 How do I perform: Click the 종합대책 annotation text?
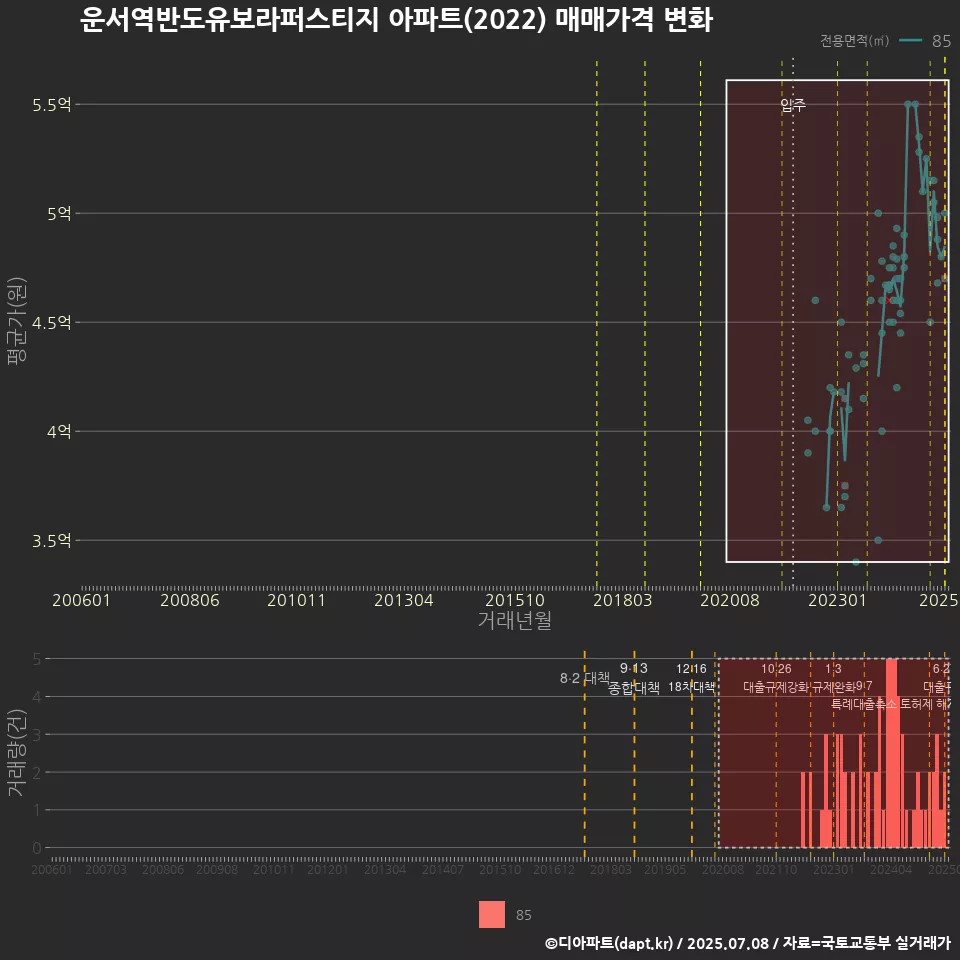634,688
